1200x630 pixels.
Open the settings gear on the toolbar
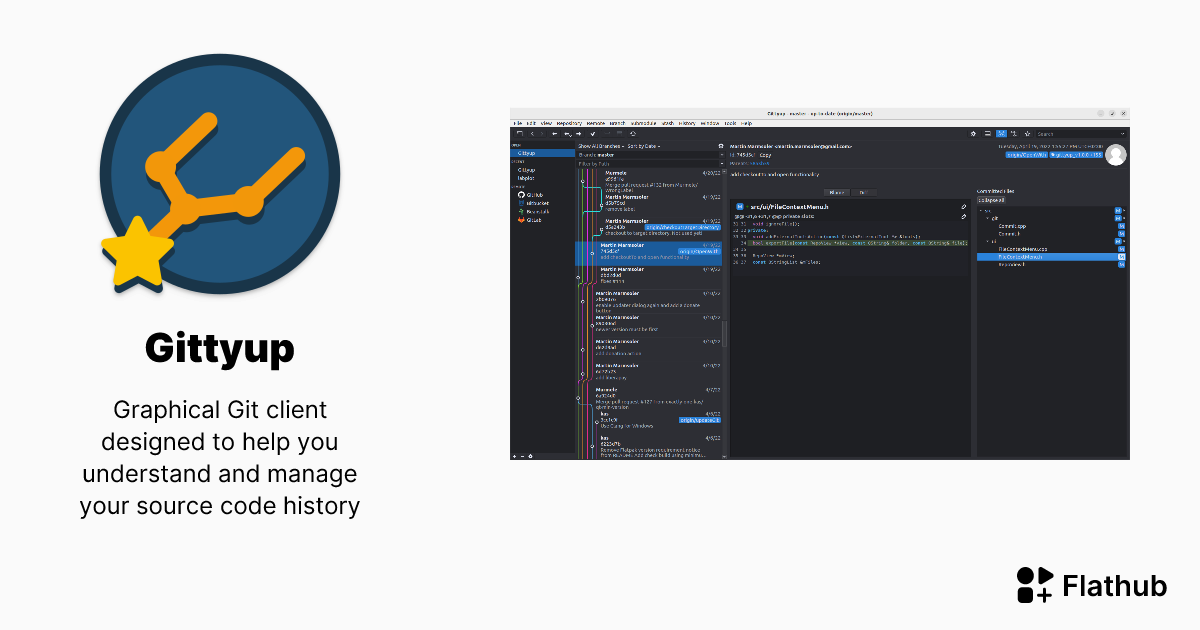973,134
